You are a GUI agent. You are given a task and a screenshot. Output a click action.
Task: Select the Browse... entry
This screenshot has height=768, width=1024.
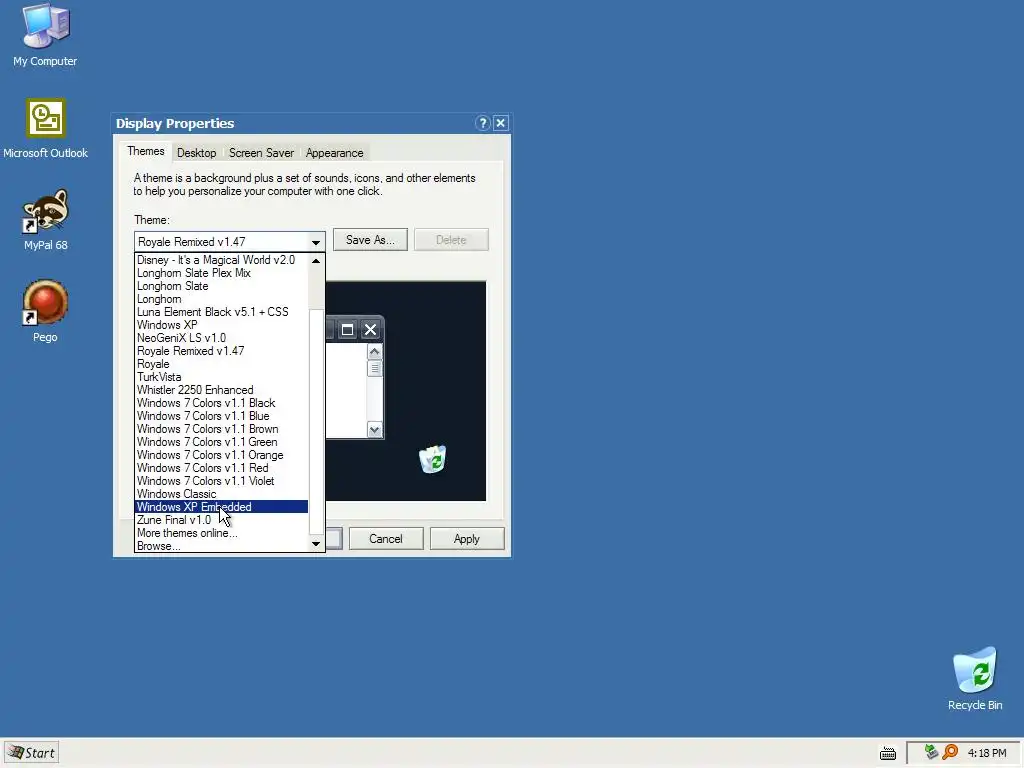coord(221,546)
